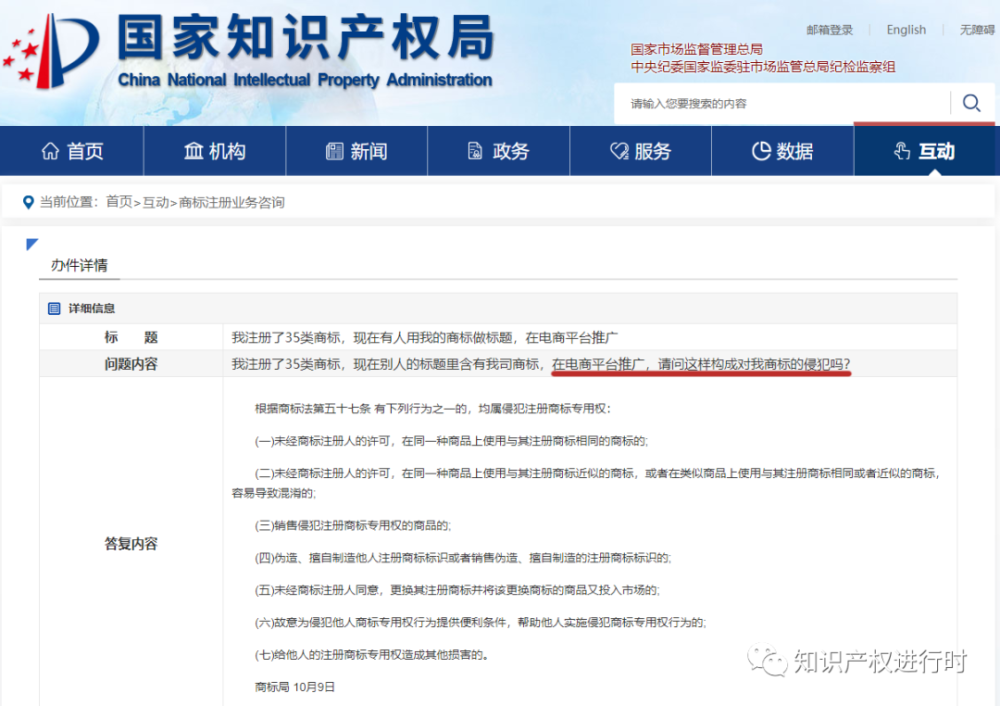This screenshot has height=706, width=1000.
Task: Click the blue triangle marker above 办件详情
Action: (x=32, y=244)
